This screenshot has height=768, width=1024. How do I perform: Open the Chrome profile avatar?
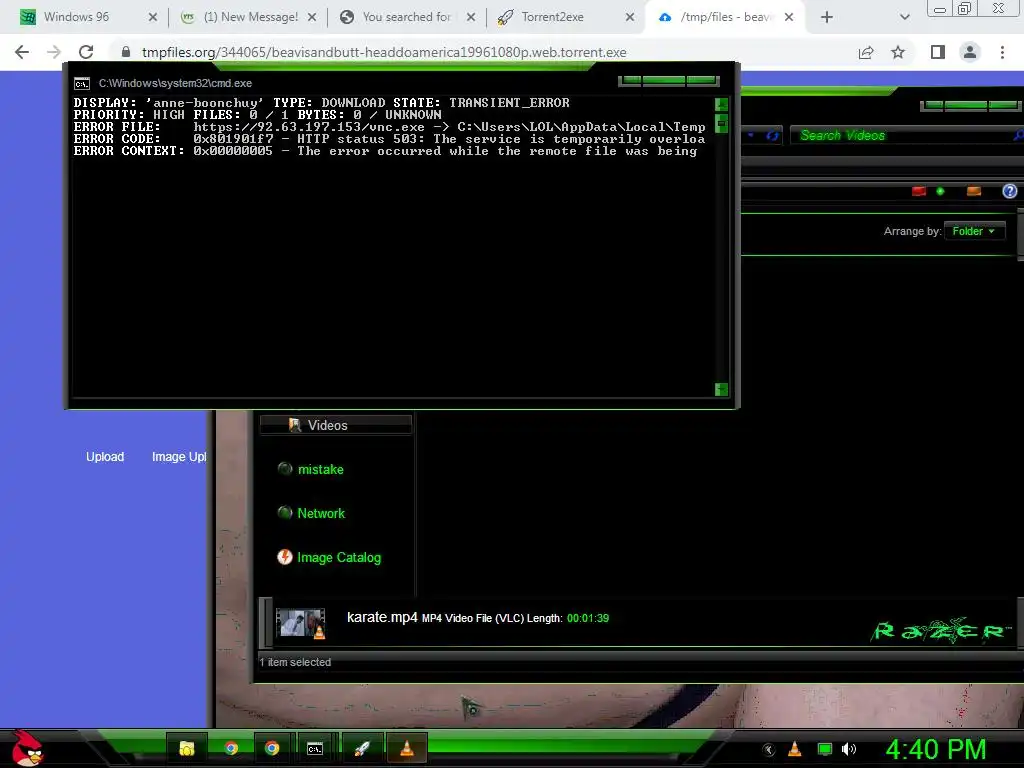click(970, 52)
